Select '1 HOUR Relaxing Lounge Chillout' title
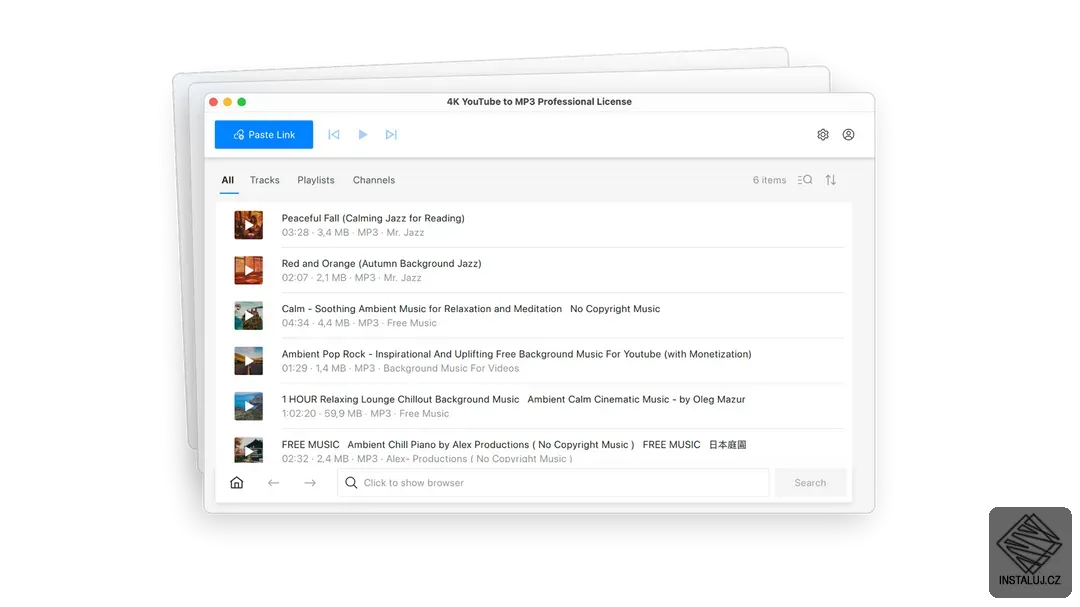Screen dimensions: 1080x607 (x=513, y=400)
